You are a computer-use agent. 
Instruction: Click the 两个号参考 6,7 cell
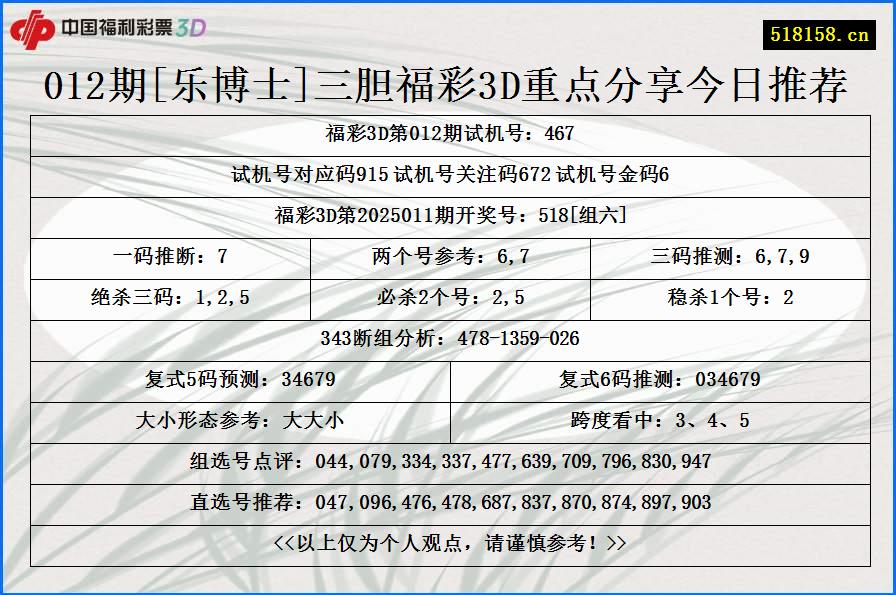point(448,254)
